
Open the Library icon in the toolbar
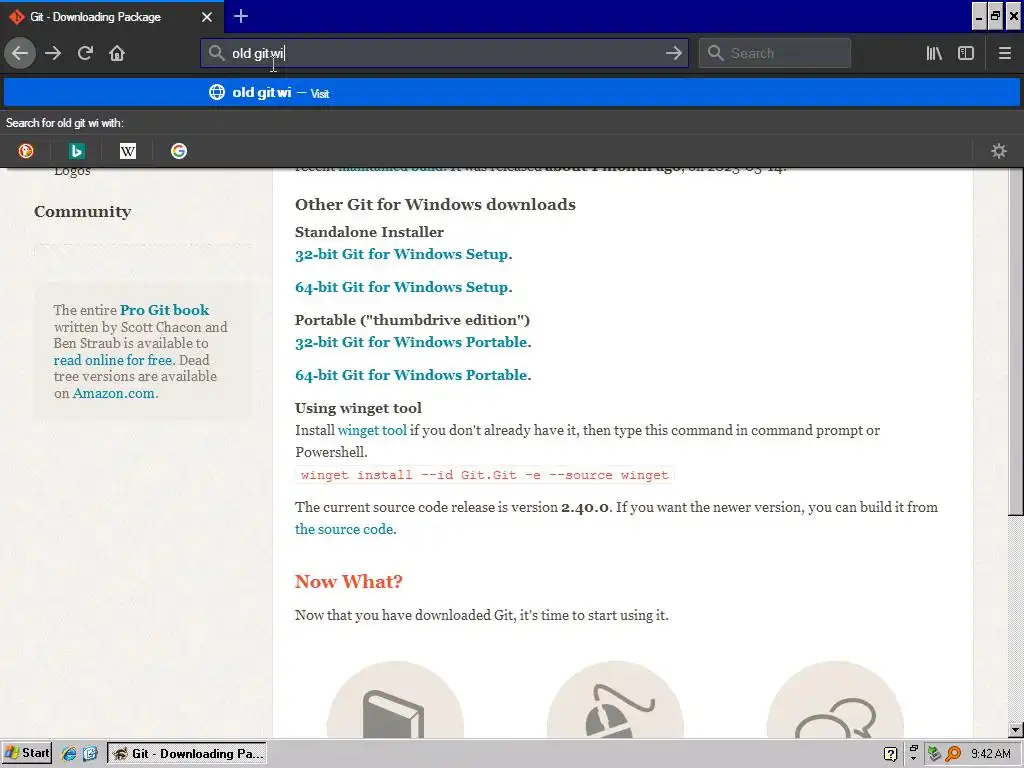(934, 53)
